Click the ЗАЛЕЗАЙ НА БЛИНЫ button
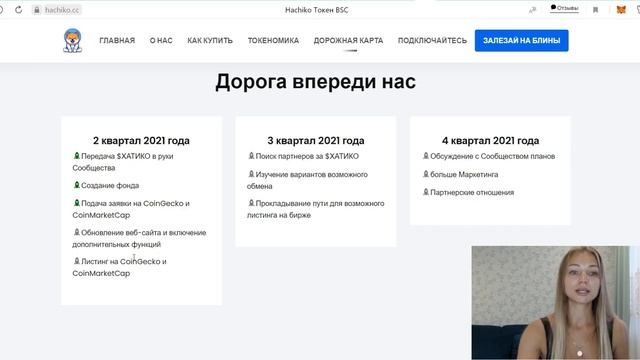 522,40
